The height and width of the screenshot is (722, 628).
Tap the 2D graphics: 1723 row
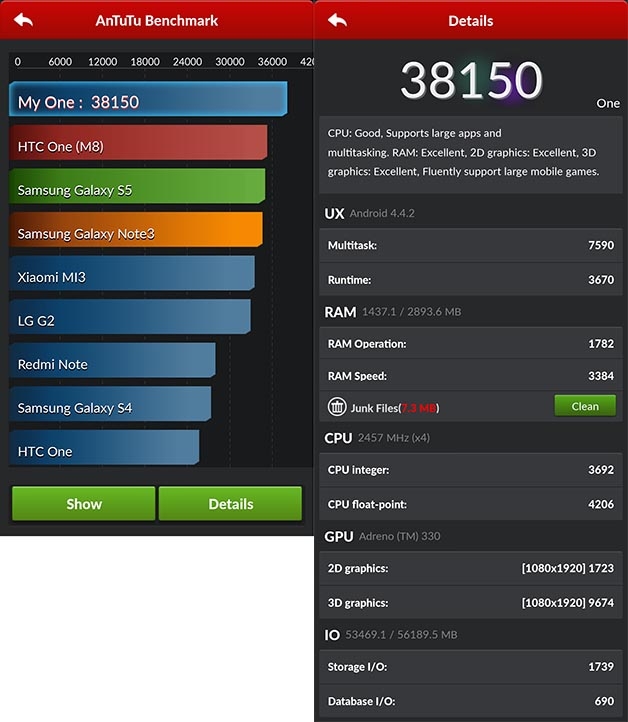pyautogui.click(x=471, y=568)
